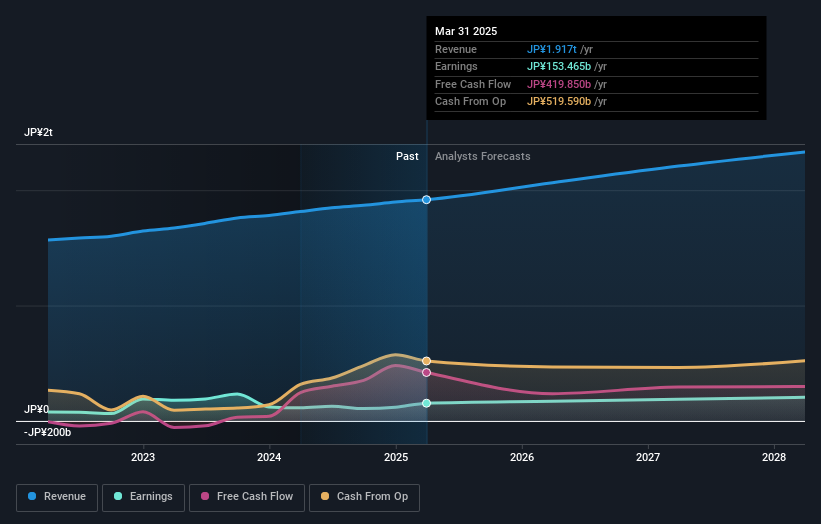The width and height of the screenshot is (821, 524).
Task: Click the Revenue data point marker on blue line
Action: 427,199
